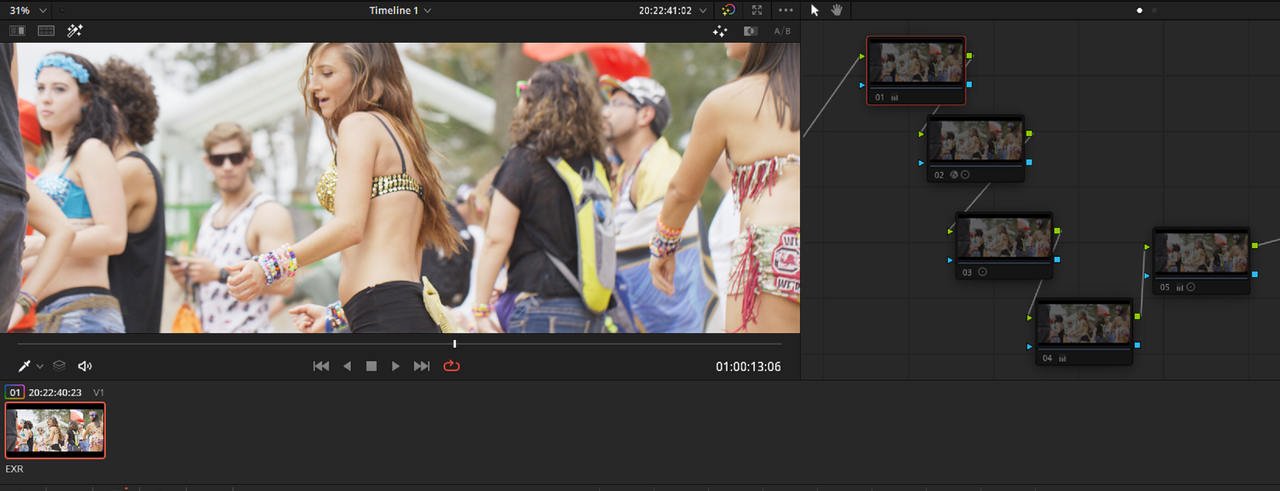Select corrector node 03
The height and width of the screenshot is (491, 1280).
[1004, 245]
